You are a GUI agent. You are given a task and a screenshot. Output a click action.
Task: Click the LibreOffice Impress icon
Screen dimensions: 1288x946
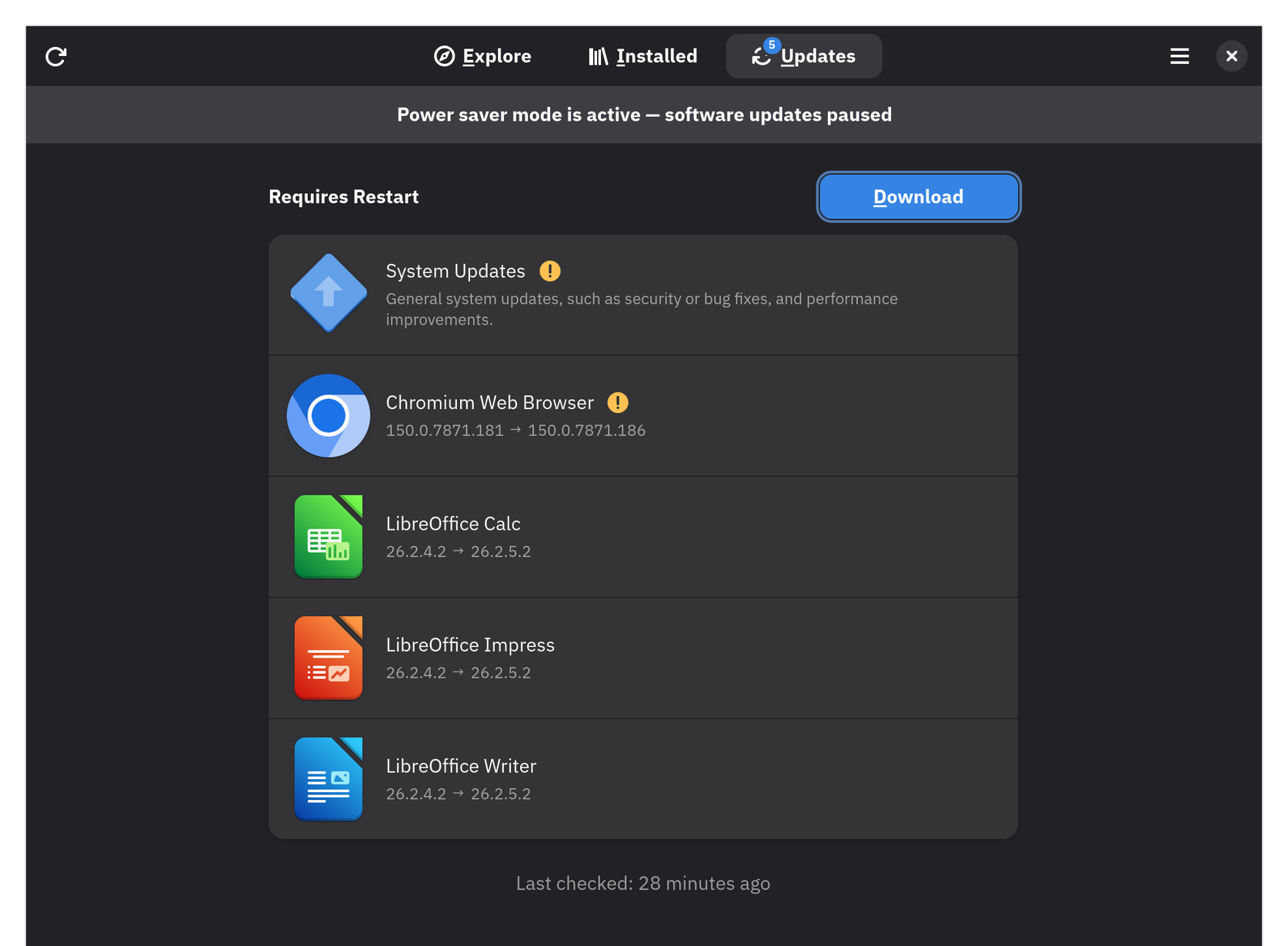[x=329, y=658]
